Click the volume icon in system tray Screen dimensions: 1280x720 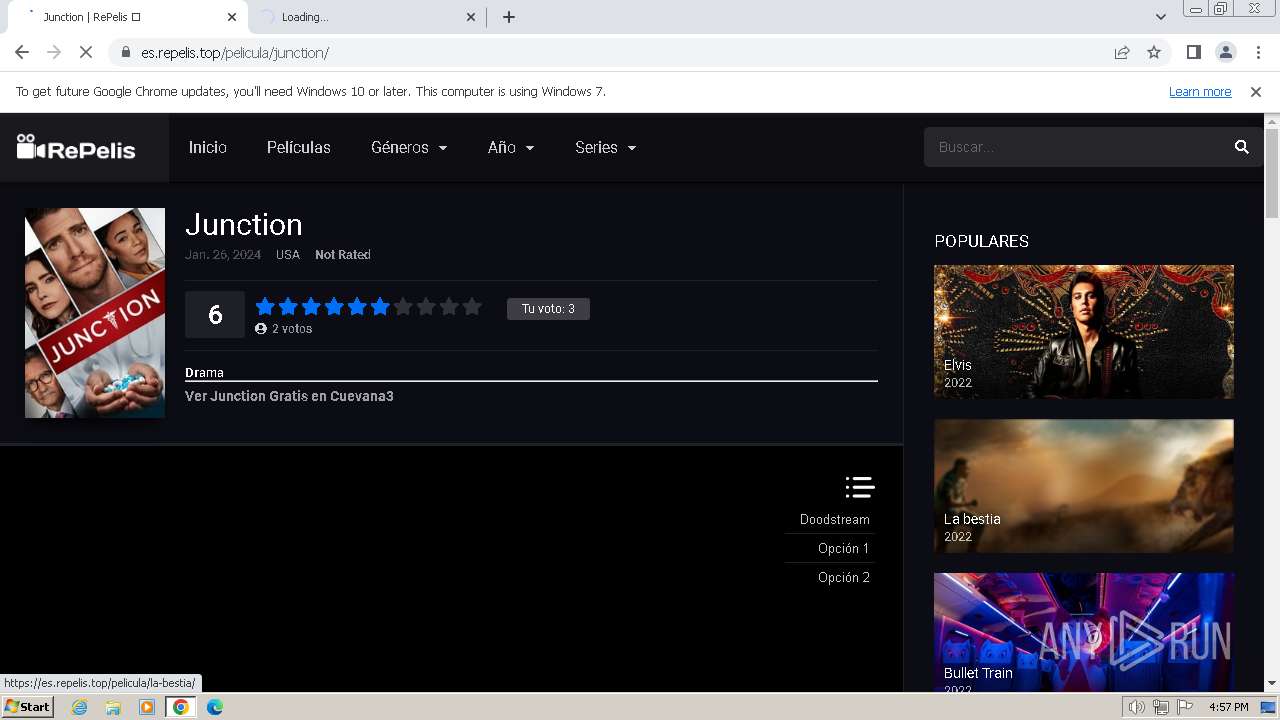click(1136, 707)
